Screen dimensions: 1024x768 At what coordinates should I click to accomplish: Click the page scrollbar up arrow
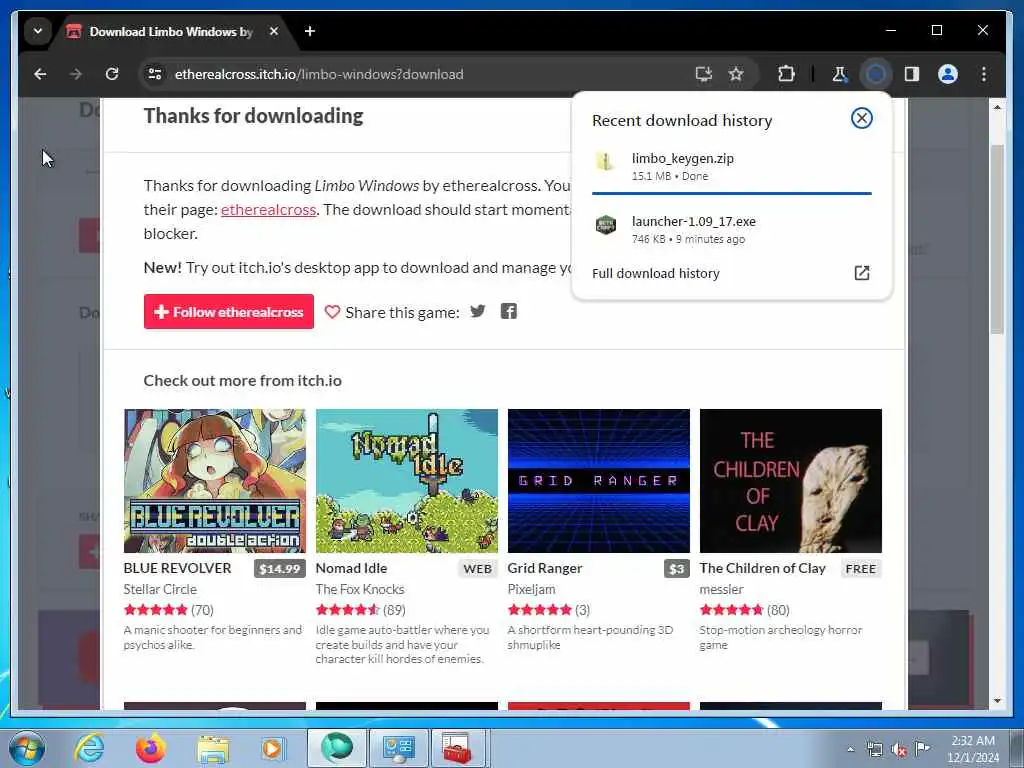(x=997, y=106)
